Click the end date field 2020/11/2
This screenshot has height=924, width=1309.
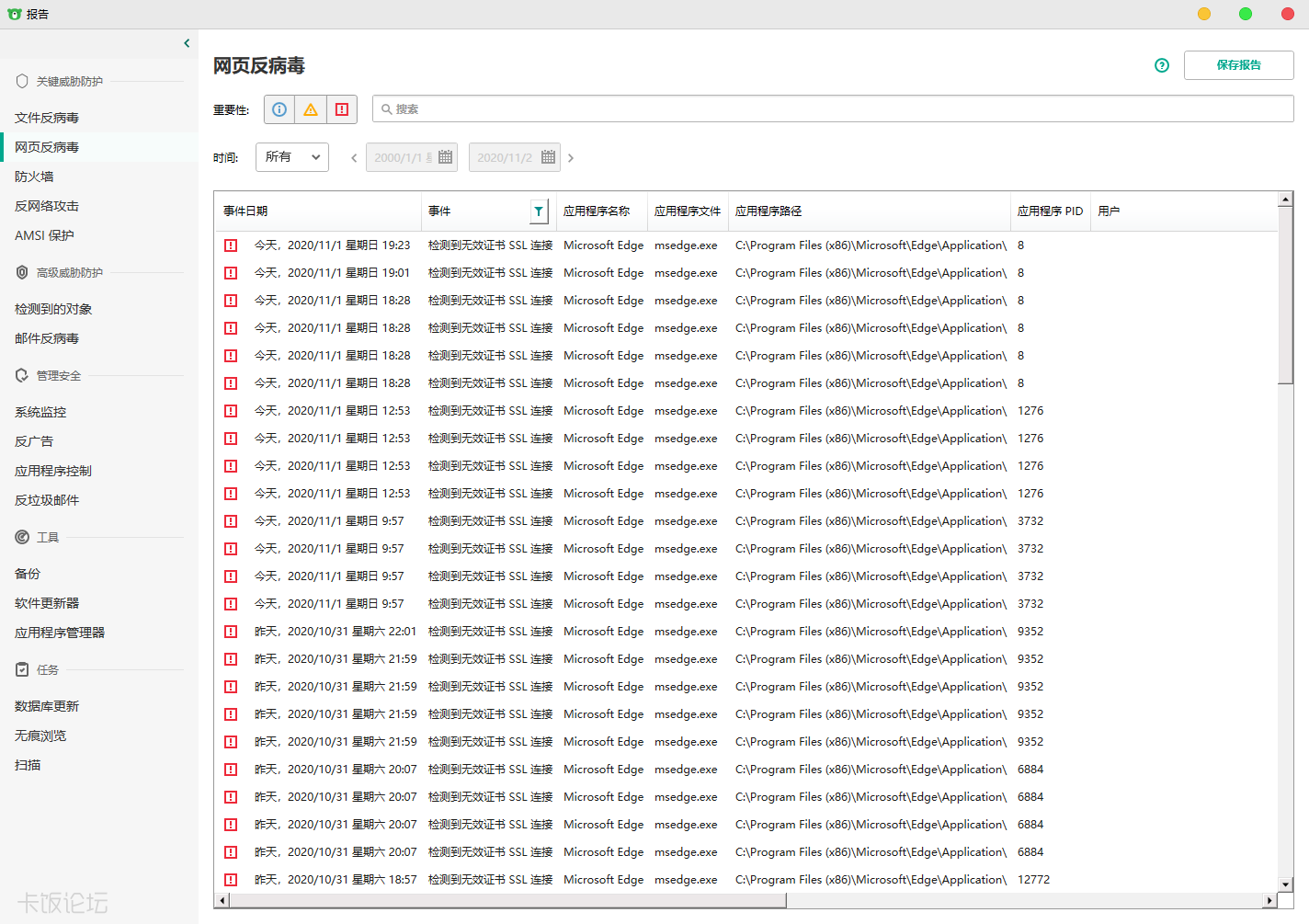click(x=515, y=157)
